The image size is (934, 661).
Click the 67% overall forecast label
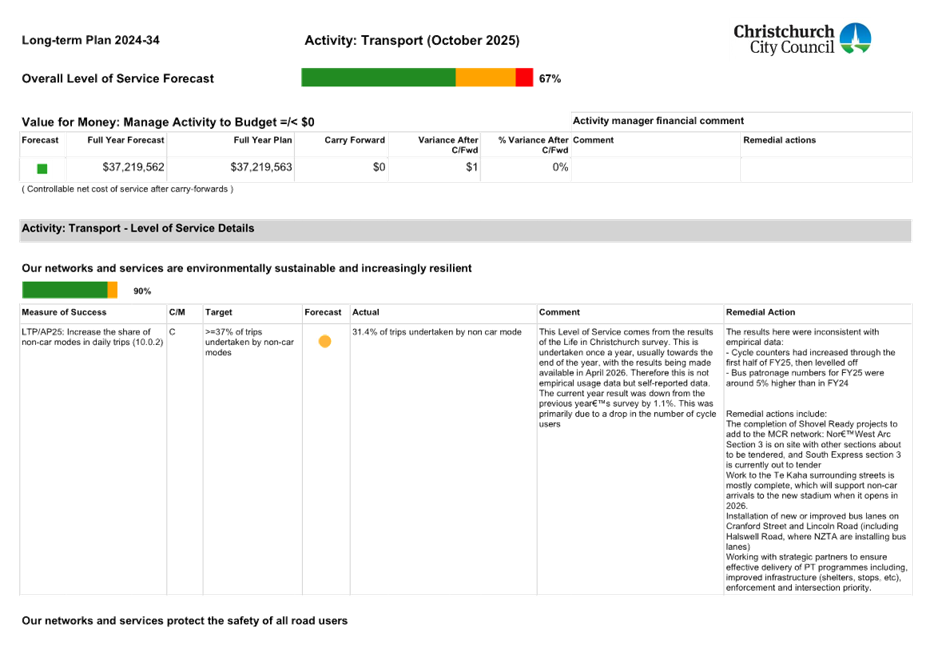(549, 78)
